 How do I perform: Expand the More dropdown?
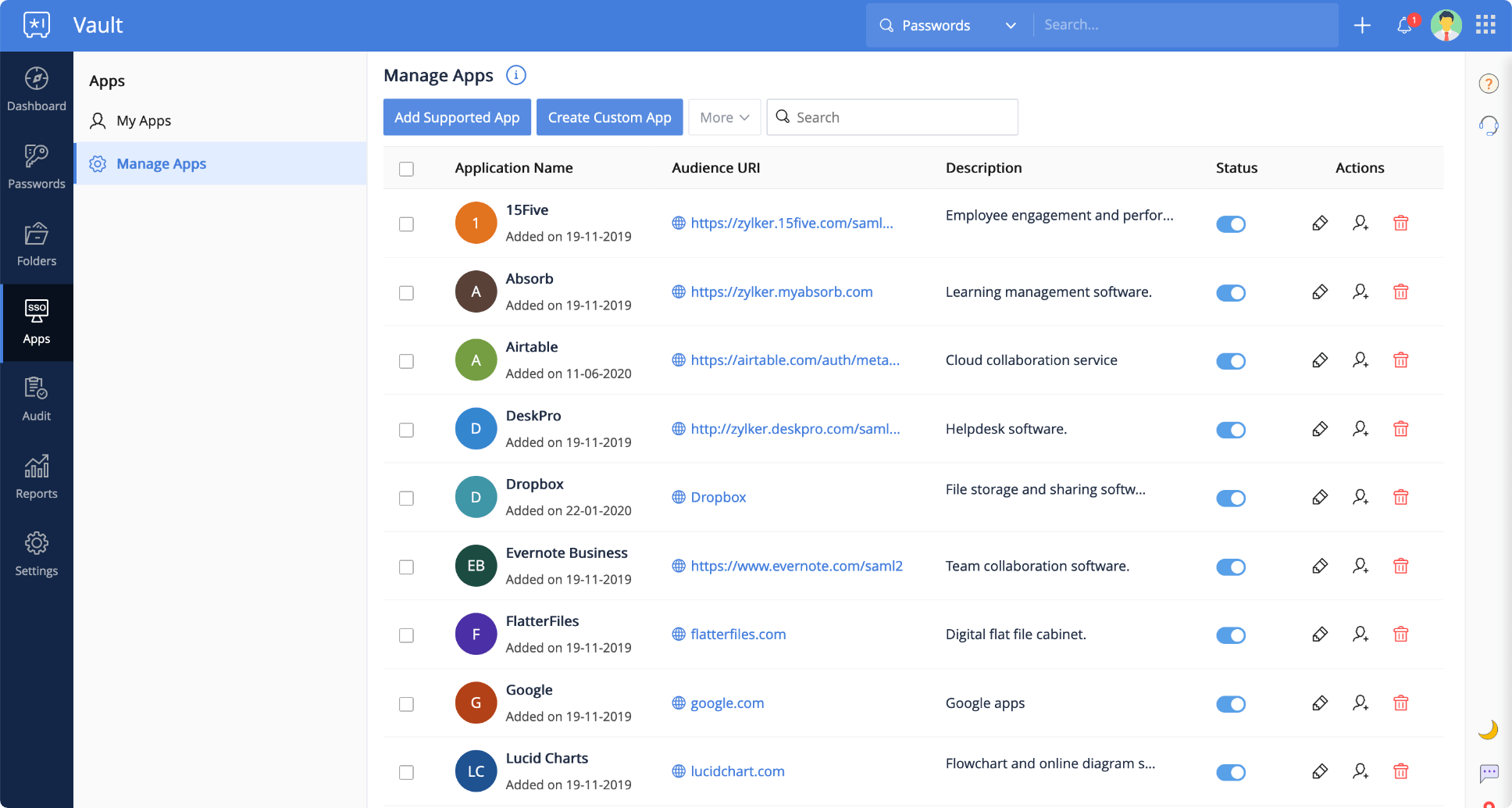725,117
